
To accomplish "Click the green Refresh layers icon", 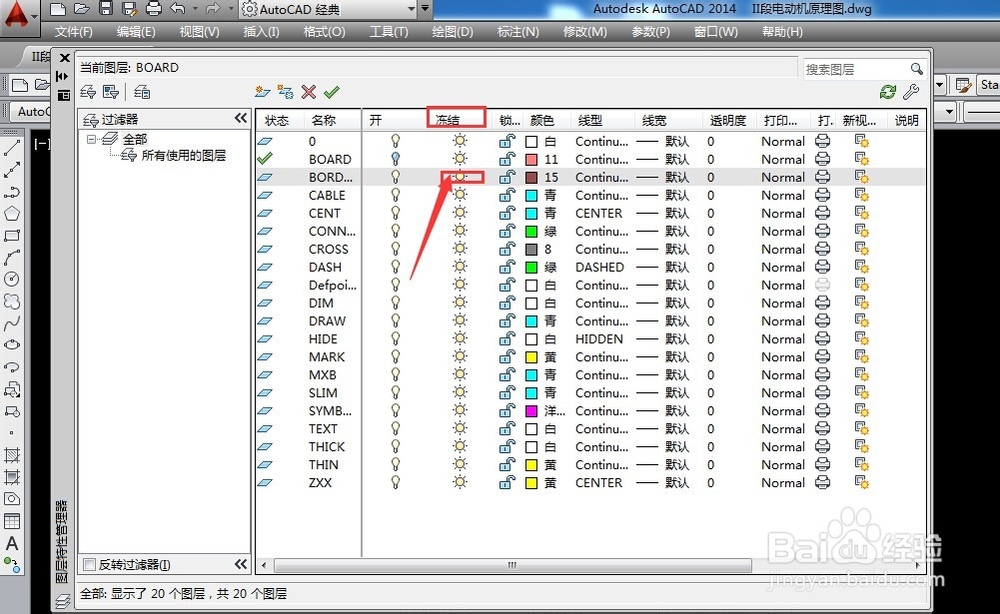I will coord(888,92).
